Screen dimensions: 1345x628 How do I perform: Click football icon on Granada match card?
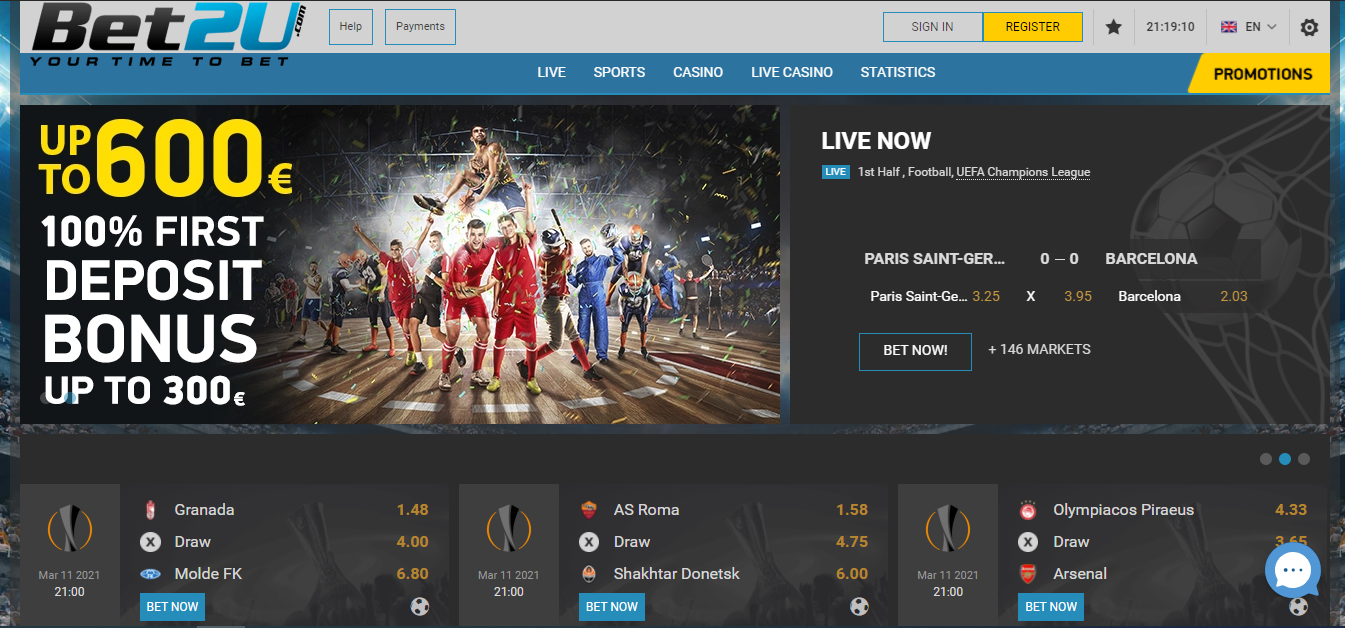coord(420,606)
